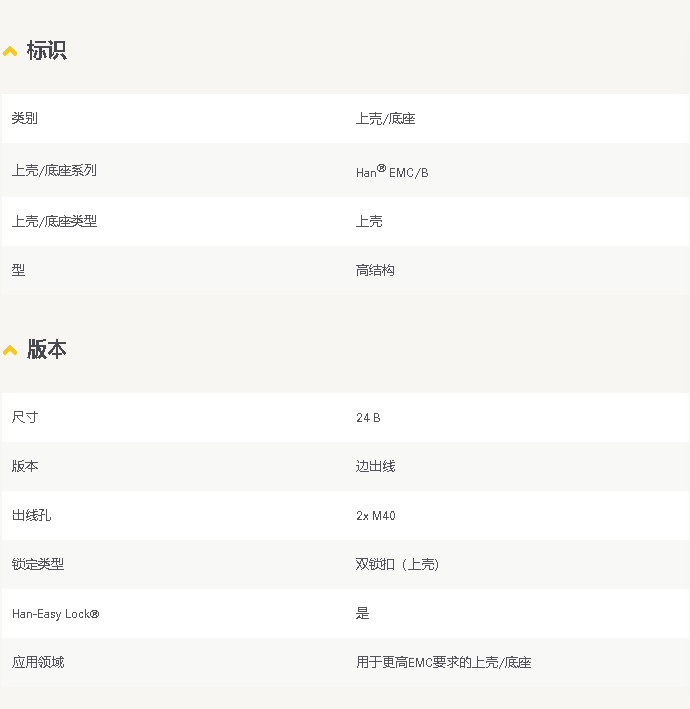Select the 2x M40 value
The height and width of the screenshot is (709, 690).
(376, 516)
